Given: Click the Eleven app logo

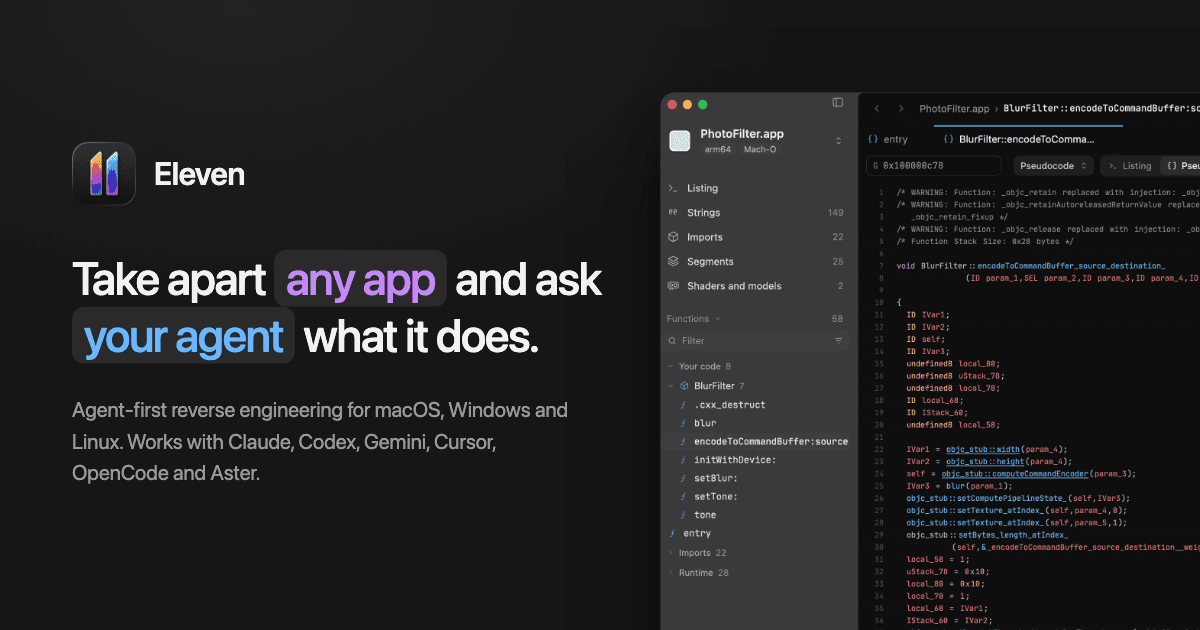Looking at the screenshot, I should [104, 174].
